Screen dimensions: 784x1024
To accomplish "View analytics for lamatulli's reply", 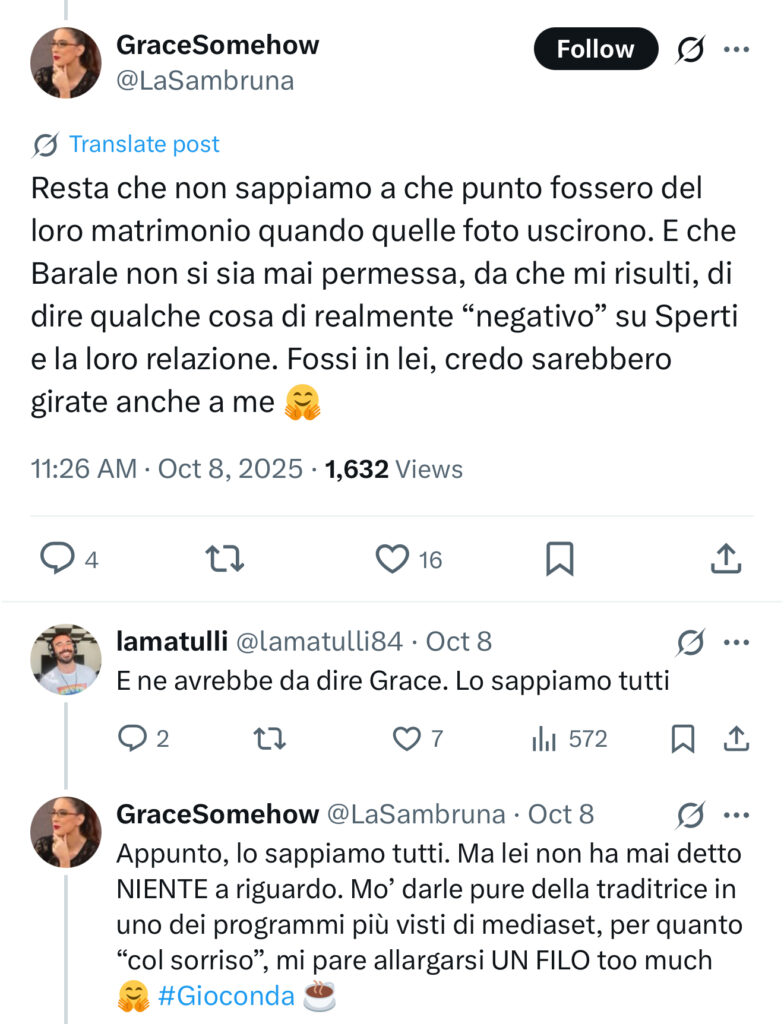I will (545, 739).
